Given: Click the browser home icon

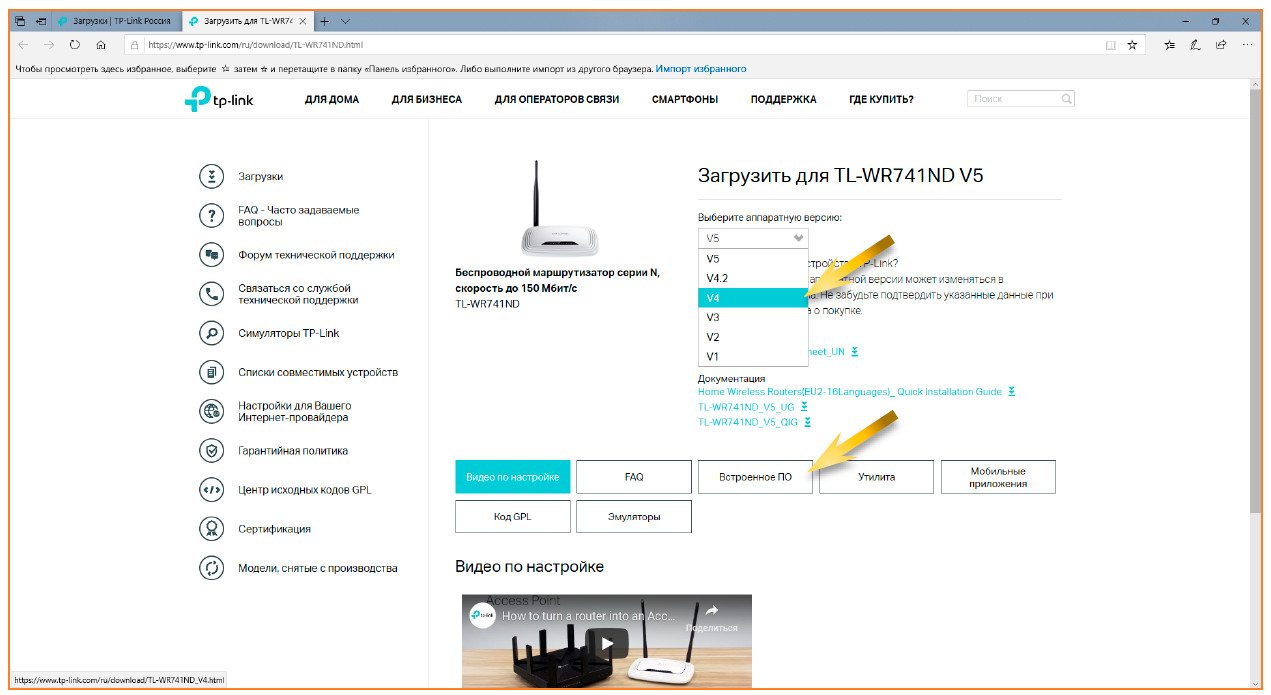Looking at the screenshot, I should tap(101, 45).
